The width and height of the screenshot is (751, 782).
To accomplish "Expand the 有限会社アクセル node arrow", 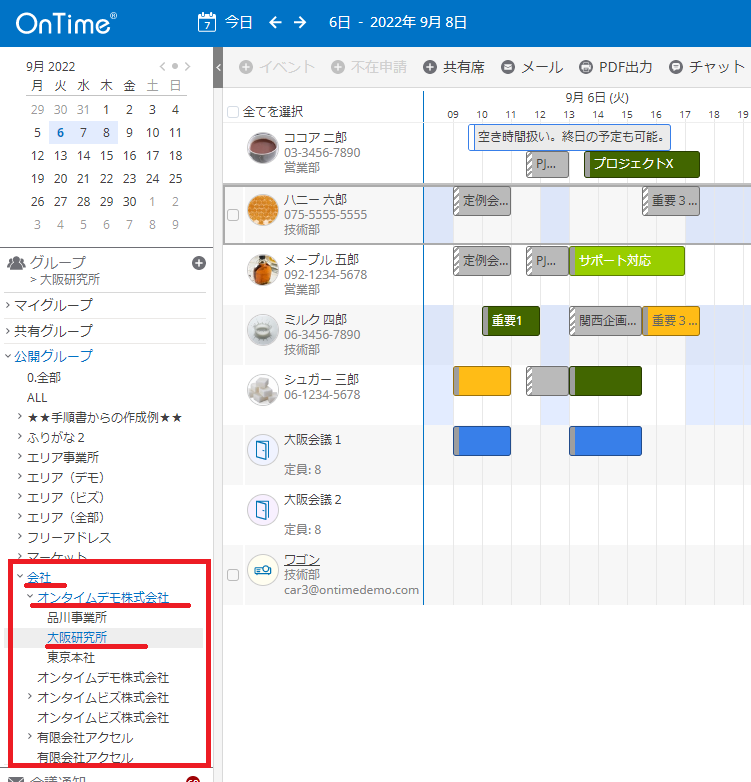I will tap(29, 736).
